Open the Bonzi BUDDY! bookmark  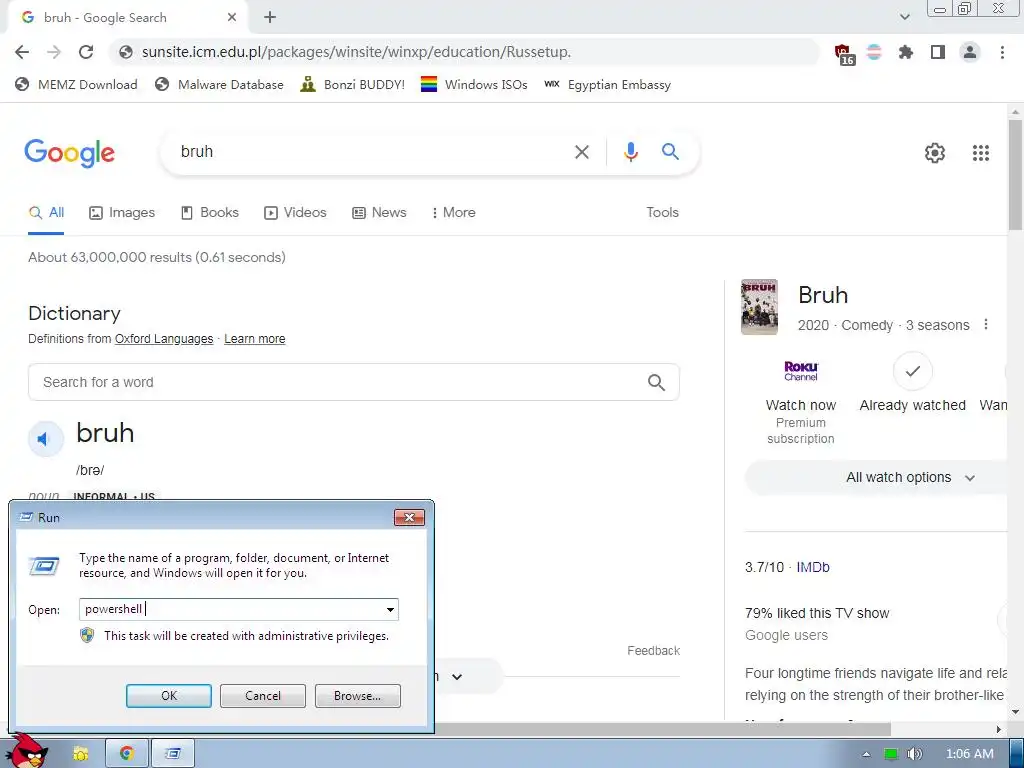pos(353,84)
